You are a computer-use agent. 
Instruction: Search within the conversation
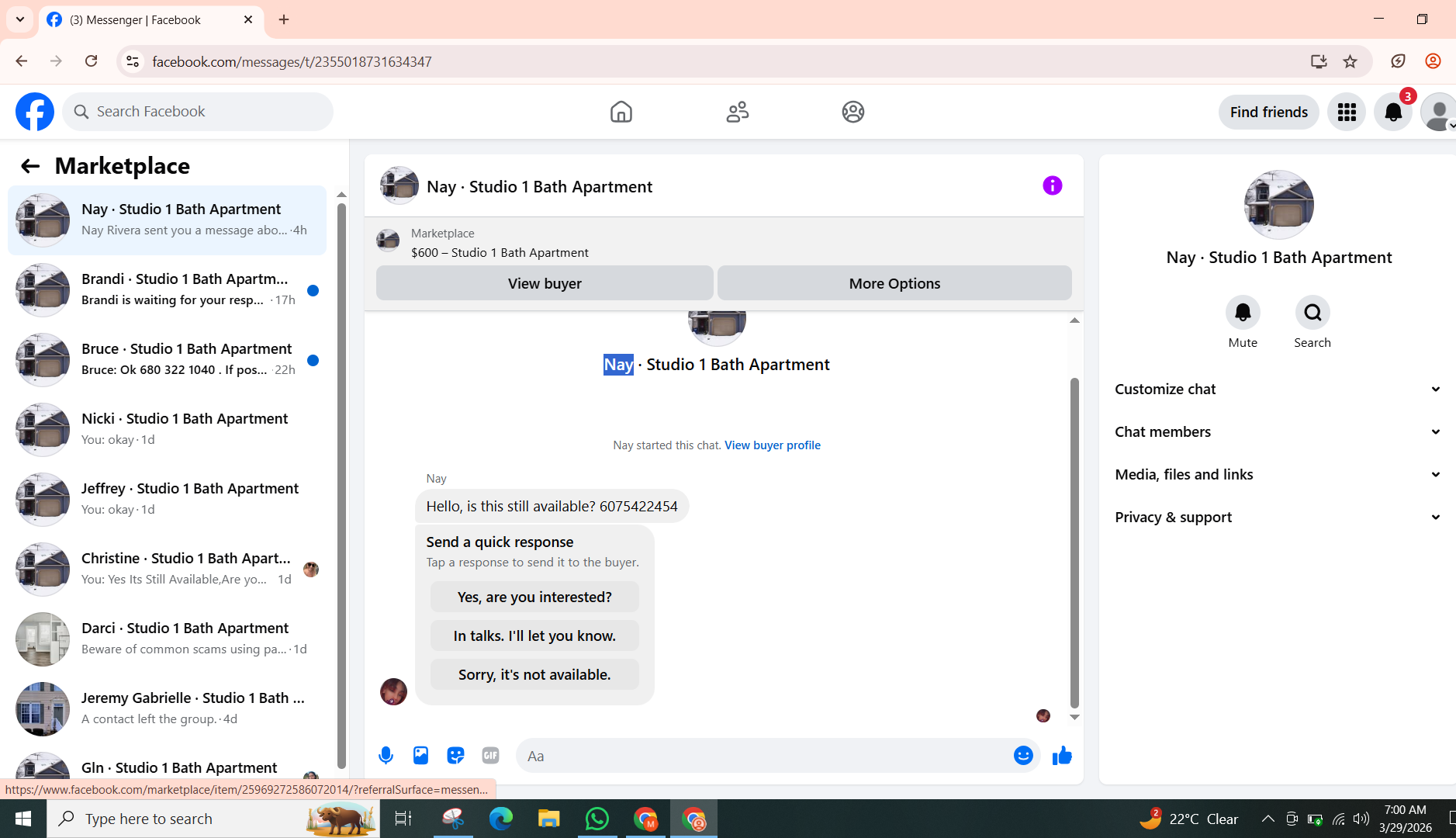[x=1312, y=313]
